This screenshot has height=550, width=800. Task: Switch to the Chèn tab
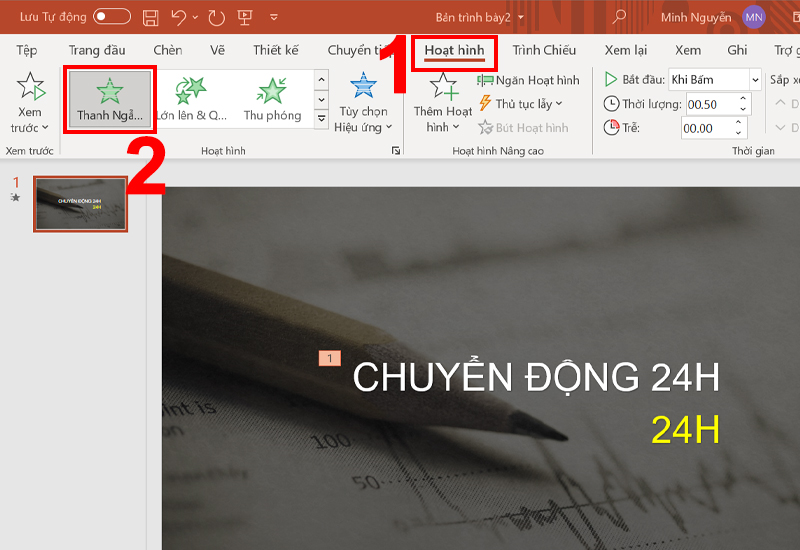pyautogui.click(x=168, y=50)
